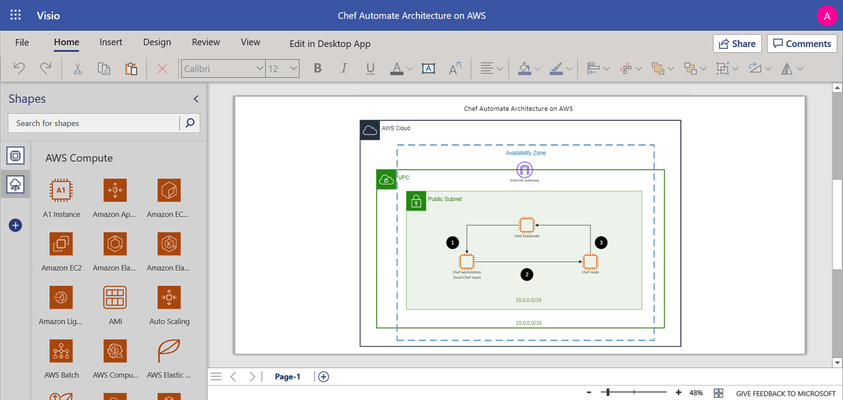Screen dimensions: 843x400
Task: Open the Bring to Front dropdown
Action: (662, 68)
